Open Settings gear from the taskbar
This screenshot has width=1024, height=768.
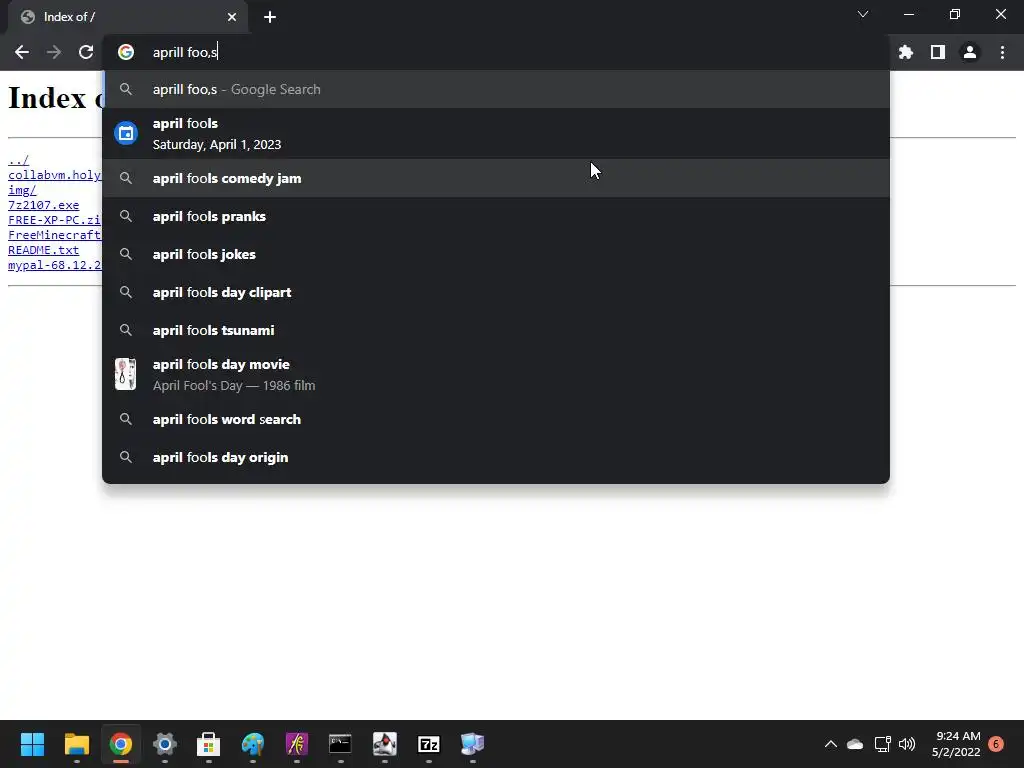click(165, 744)
